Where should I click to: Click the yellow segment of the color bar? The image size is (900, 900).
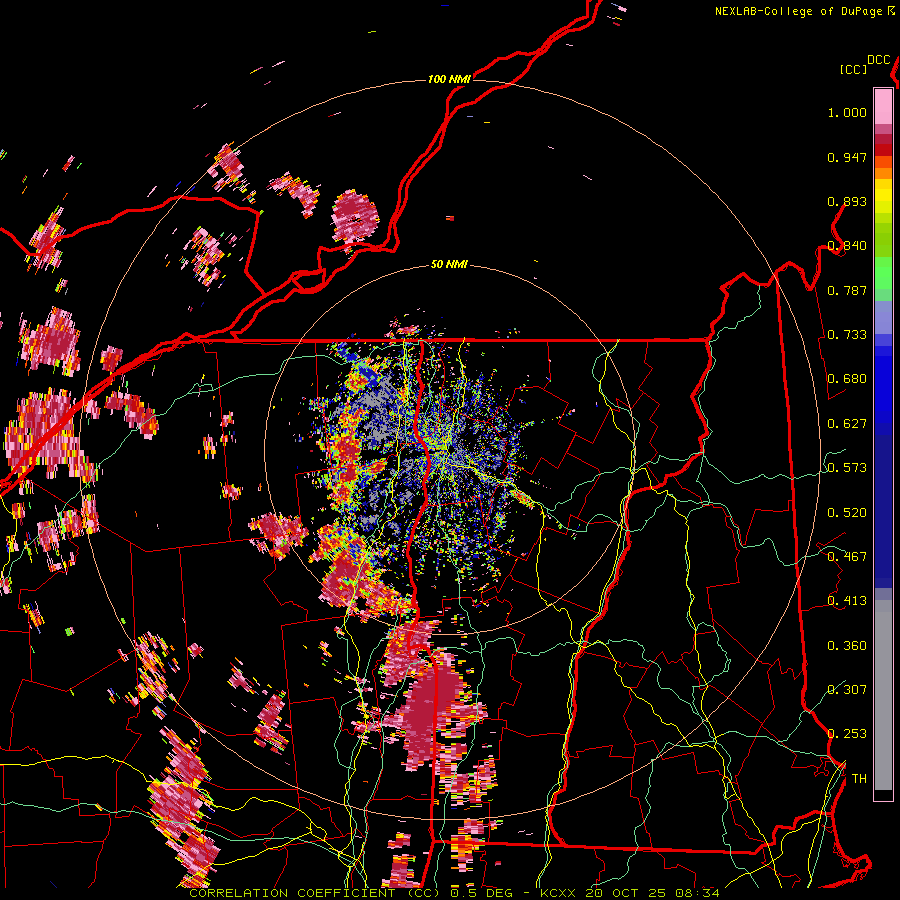coord(883,196)
